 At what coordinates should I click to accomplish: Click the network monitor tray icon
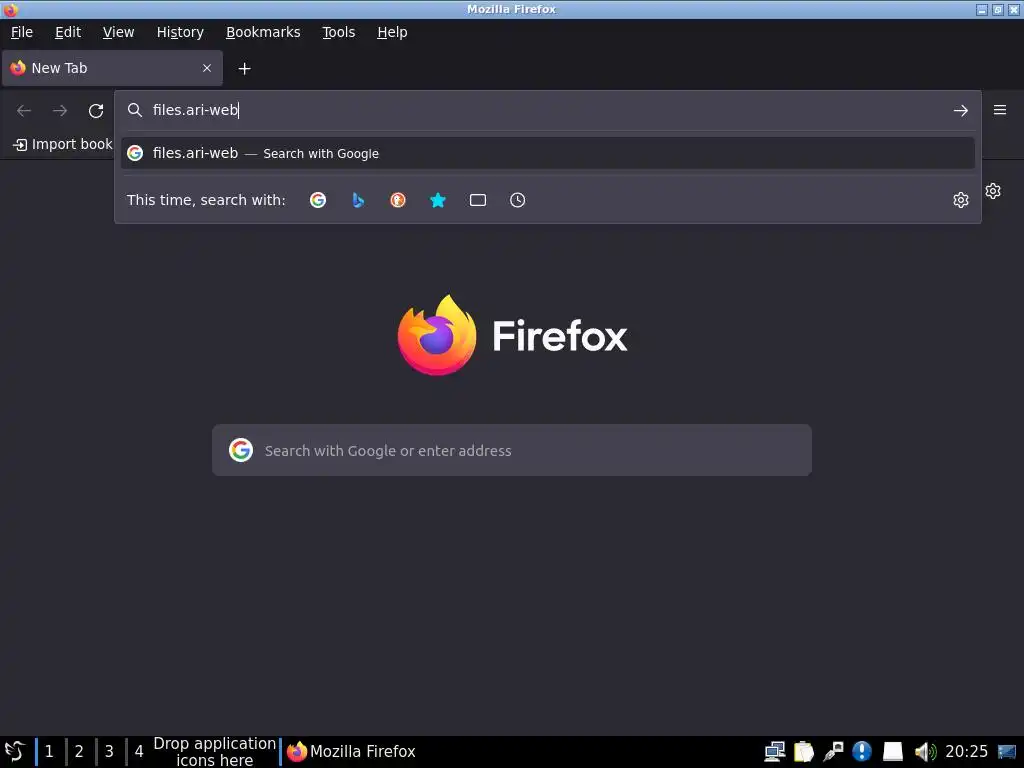(775, 752)
